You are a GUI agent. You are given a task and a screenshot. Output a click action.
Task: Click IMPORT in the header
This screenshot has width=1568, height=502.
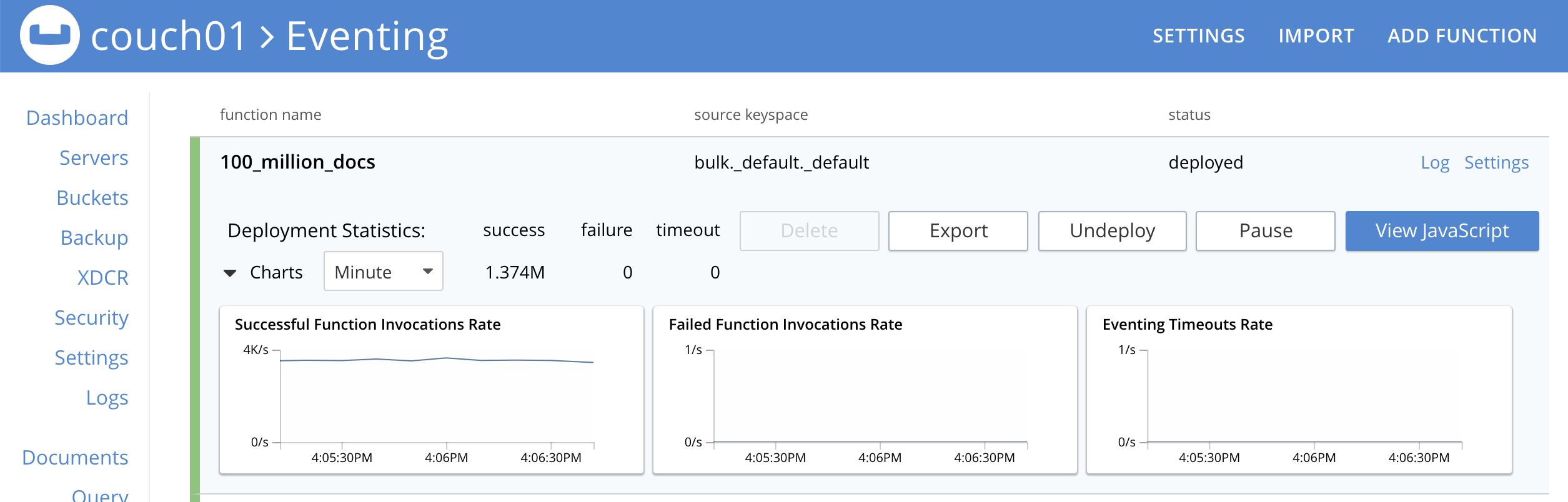click(1316, 36)
